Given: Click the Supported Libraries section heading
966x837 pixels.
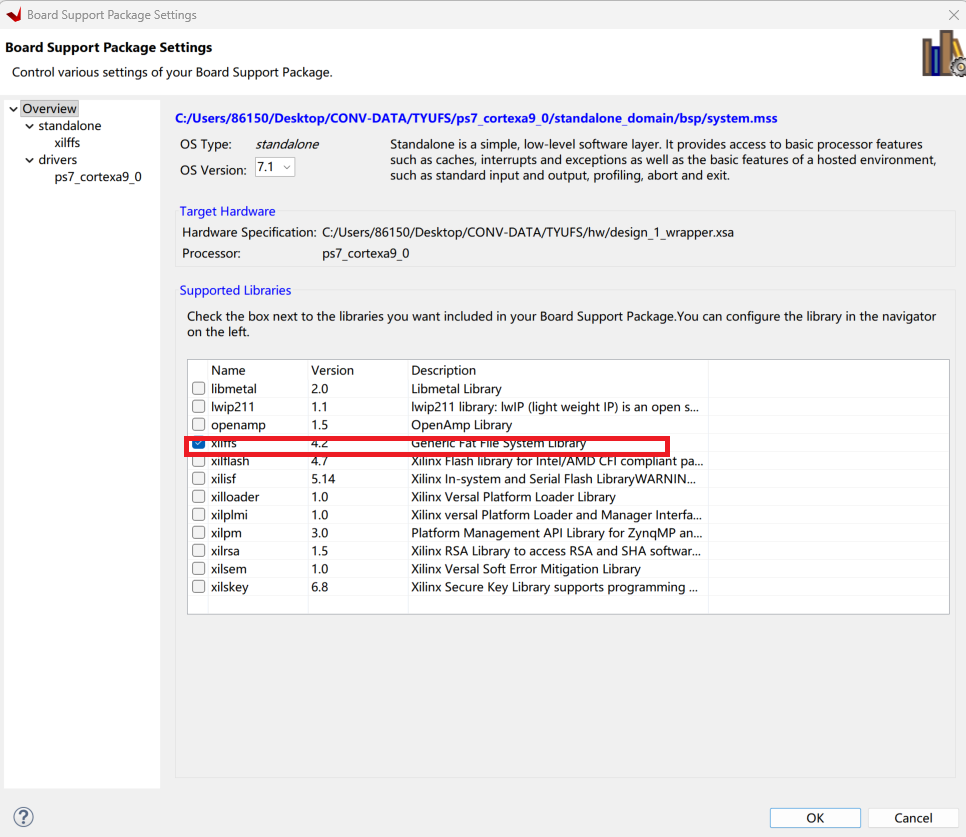Looking at the screenshot, I should pos(235,290).
